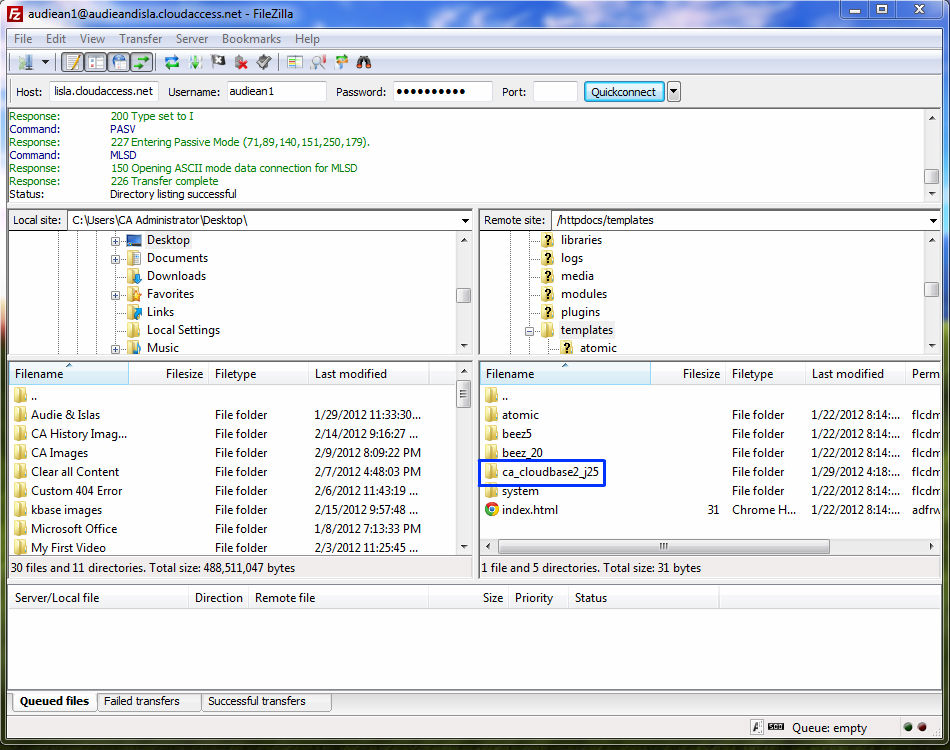This screenshot has width=950, height=750.
Task: Click the Reconnect to last server icon
Action: [264, 62]
